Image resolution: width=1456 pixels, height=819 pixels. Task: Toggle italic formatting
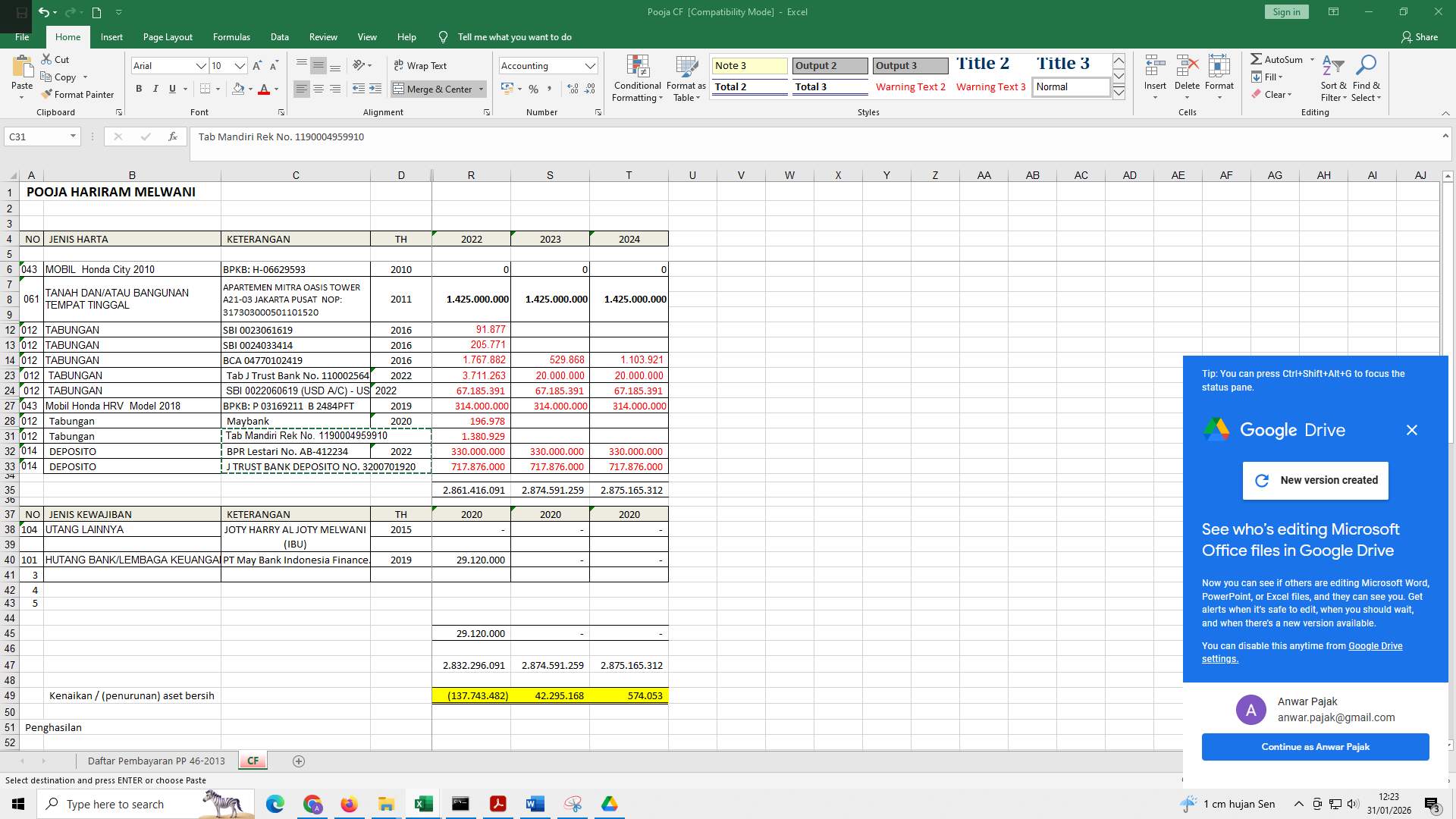(155, 89)
